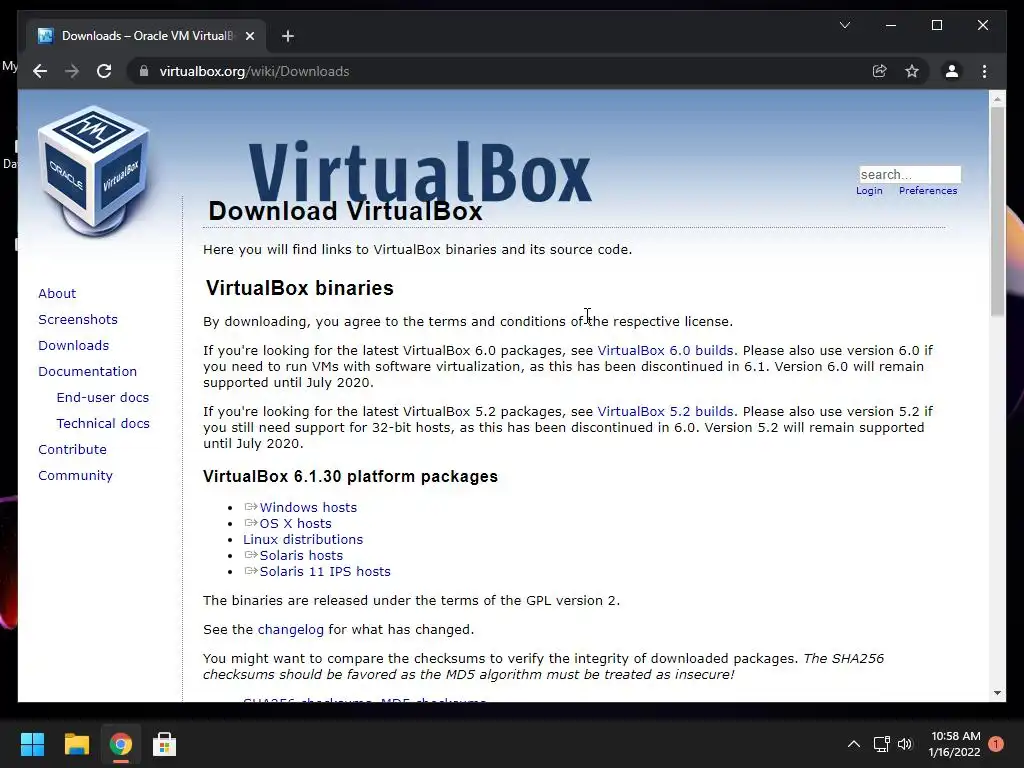Click the VirtualBox cube logo
Image resolution: width=1024 pixels, height=768 pixels.
[93, 170]
